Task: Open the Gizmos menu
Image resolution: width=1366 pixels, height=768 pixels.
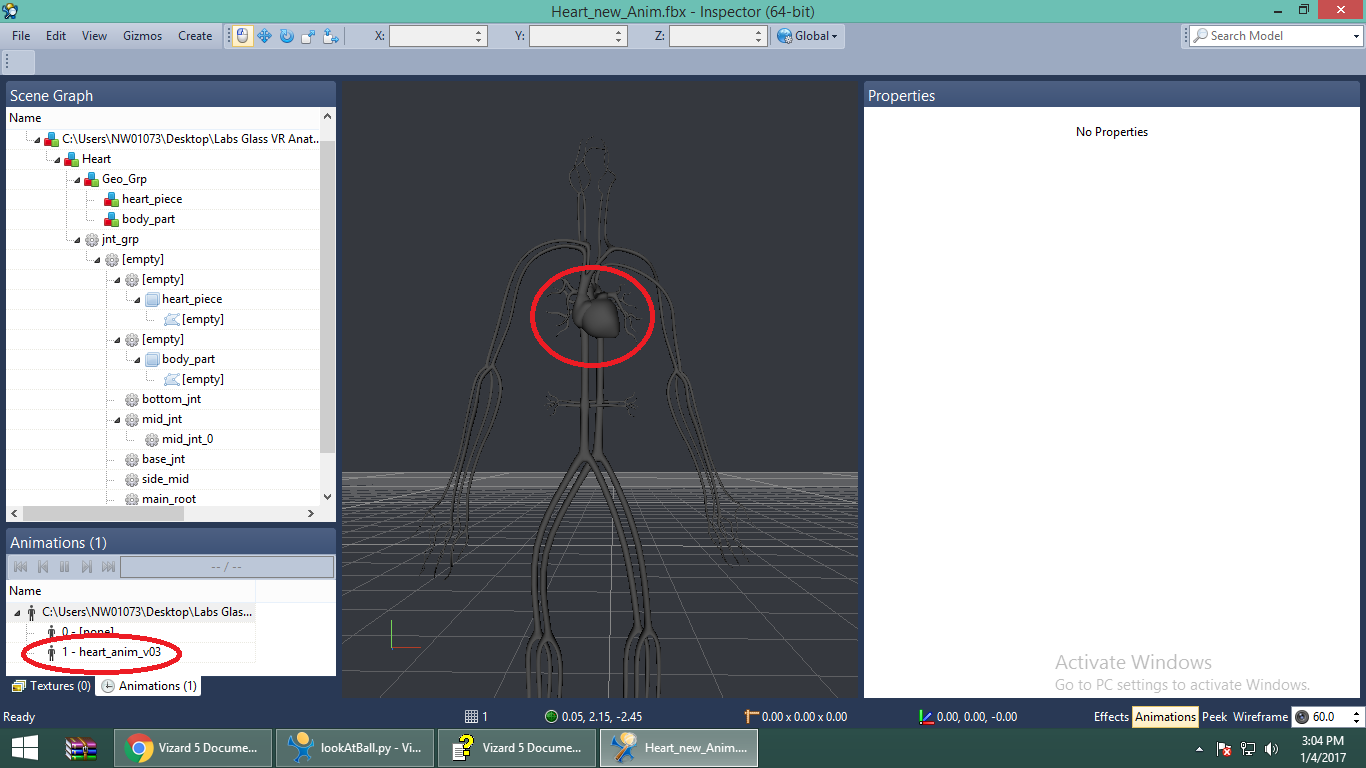Action: pyautogui.click(x=142, y=36)
